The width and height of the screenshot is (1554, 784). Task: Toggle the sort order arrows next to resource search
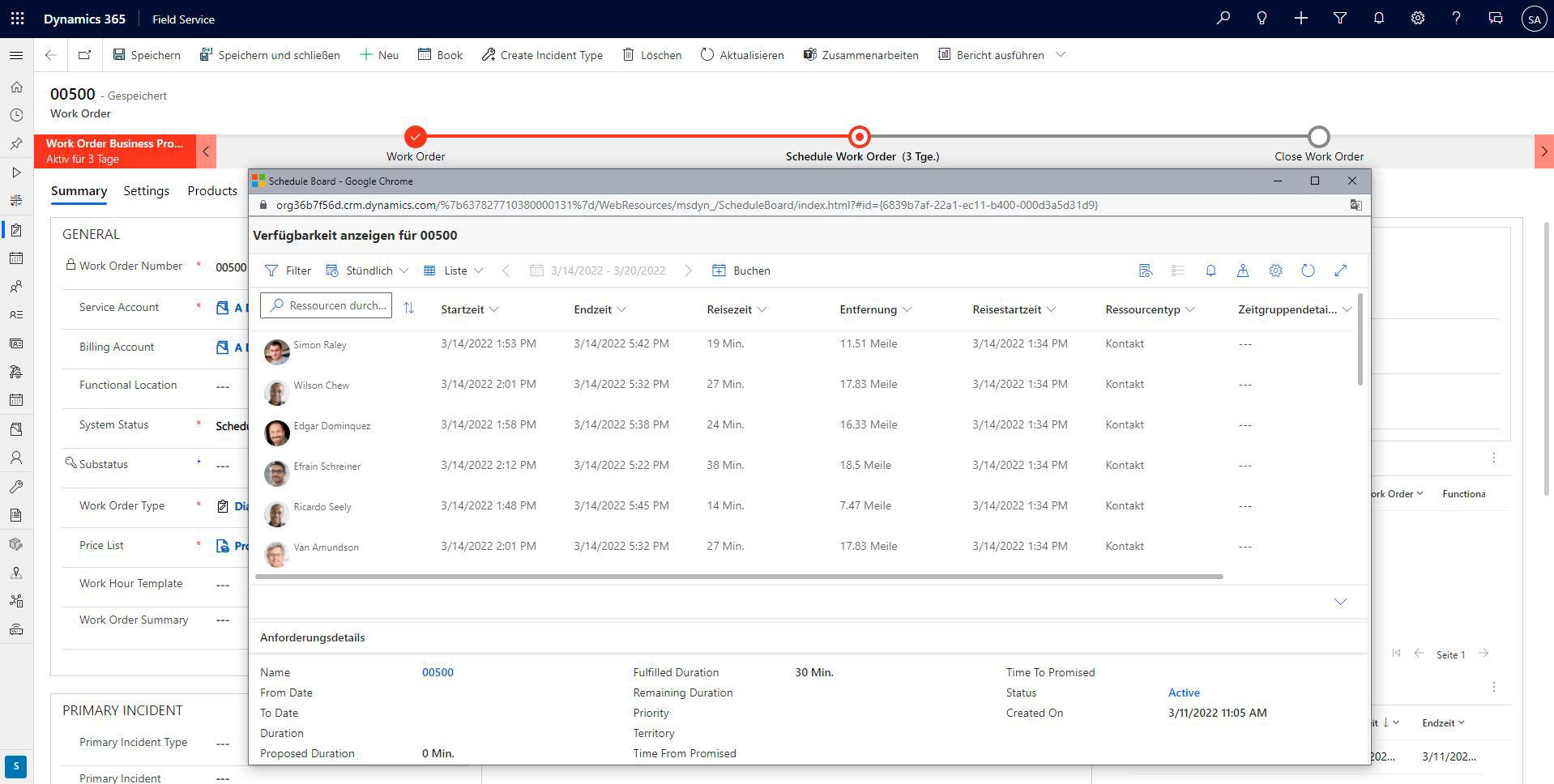click(x=408, y=308)
